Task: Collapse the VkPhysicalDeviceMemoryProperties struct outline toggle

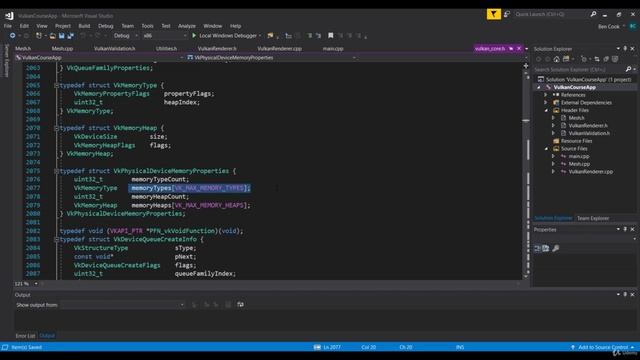Action: (56, 171)
